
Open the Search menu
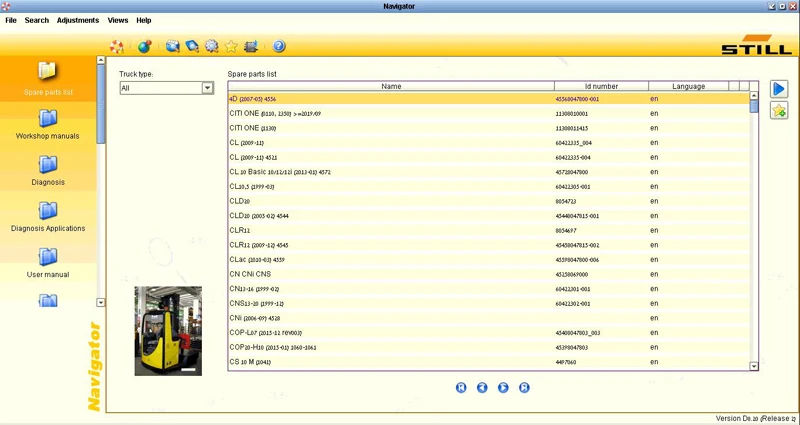[37, 20]
